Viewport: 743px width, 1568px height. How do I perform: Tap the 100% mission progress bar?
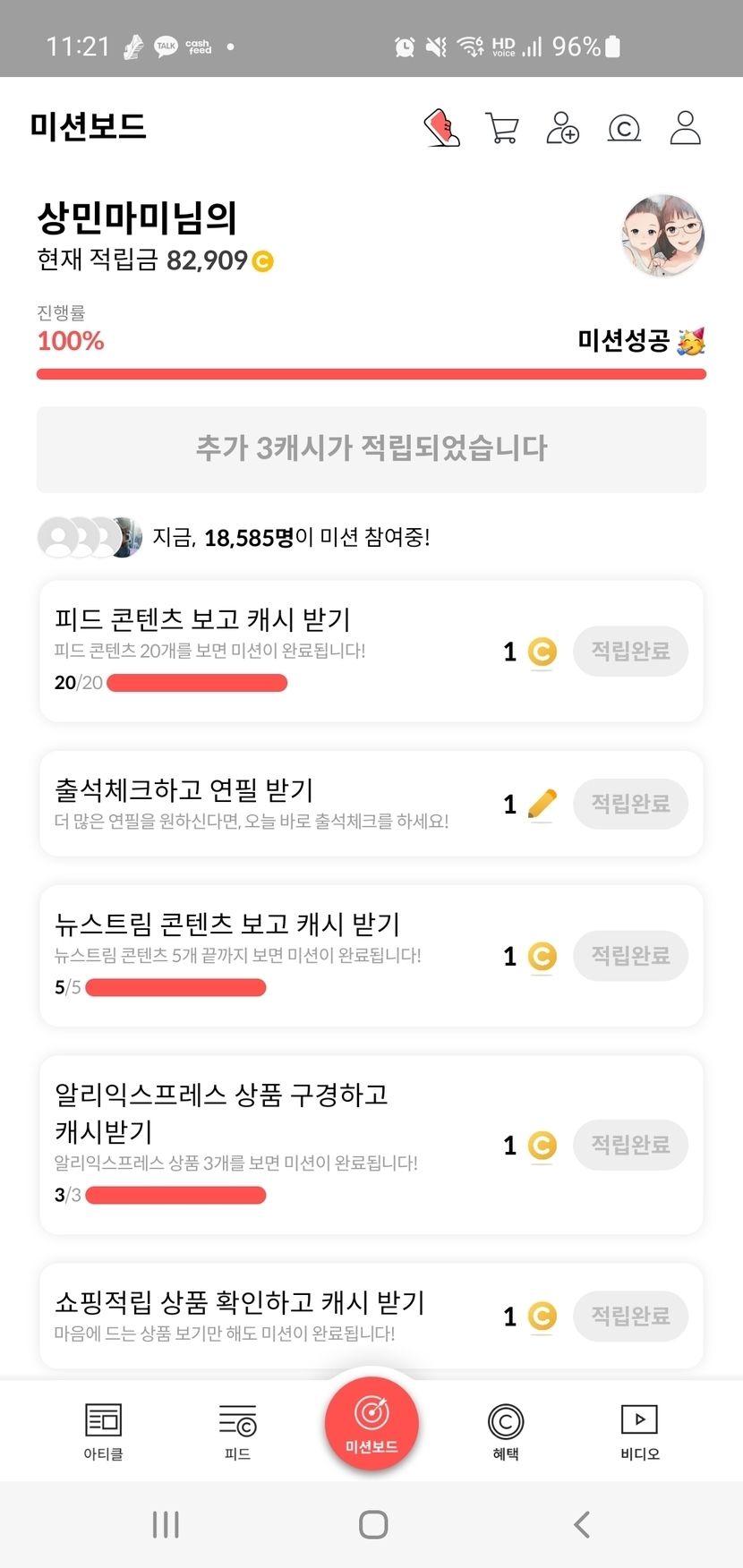click(x=371, y=374)
